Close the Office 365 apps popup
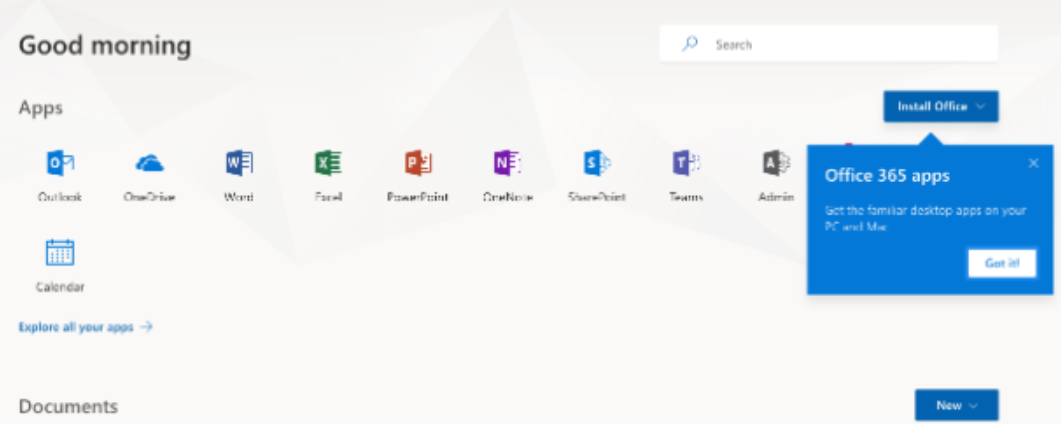The width and height of the screenshot is (1061, 424). point(1033,163)
